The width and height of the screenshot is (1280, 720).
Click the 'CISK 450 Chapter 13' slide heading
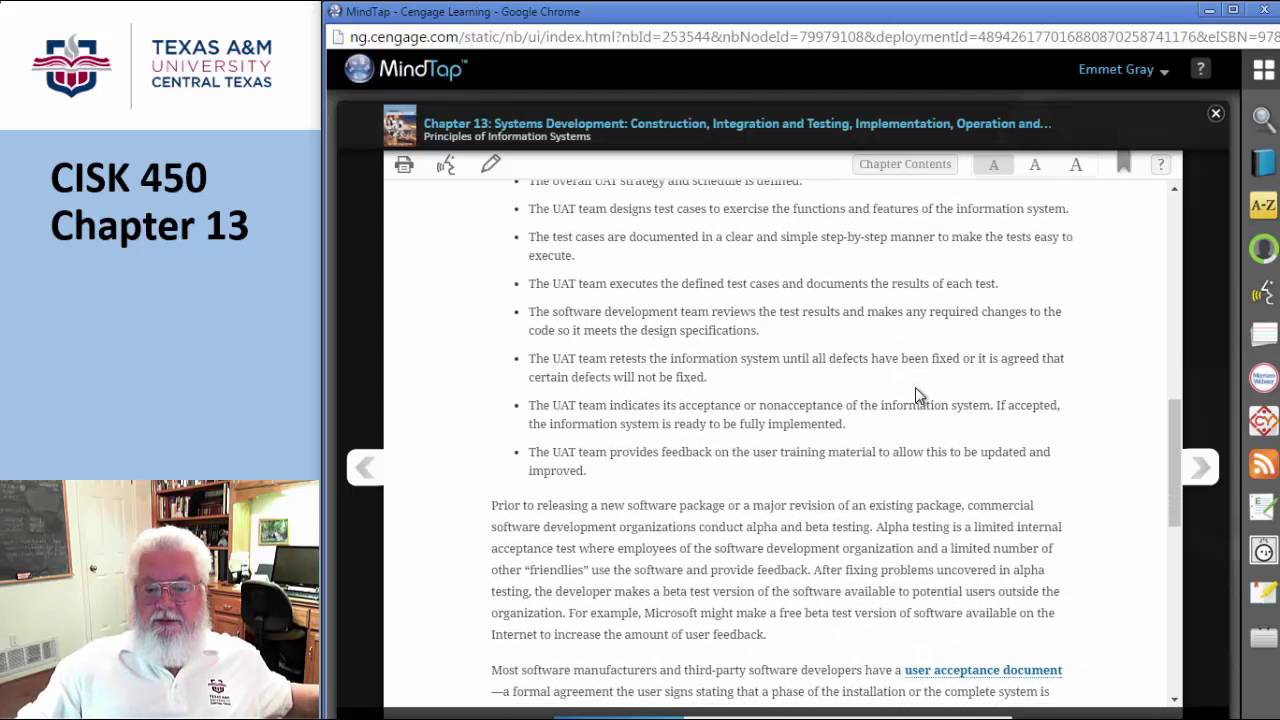[149, 202]
